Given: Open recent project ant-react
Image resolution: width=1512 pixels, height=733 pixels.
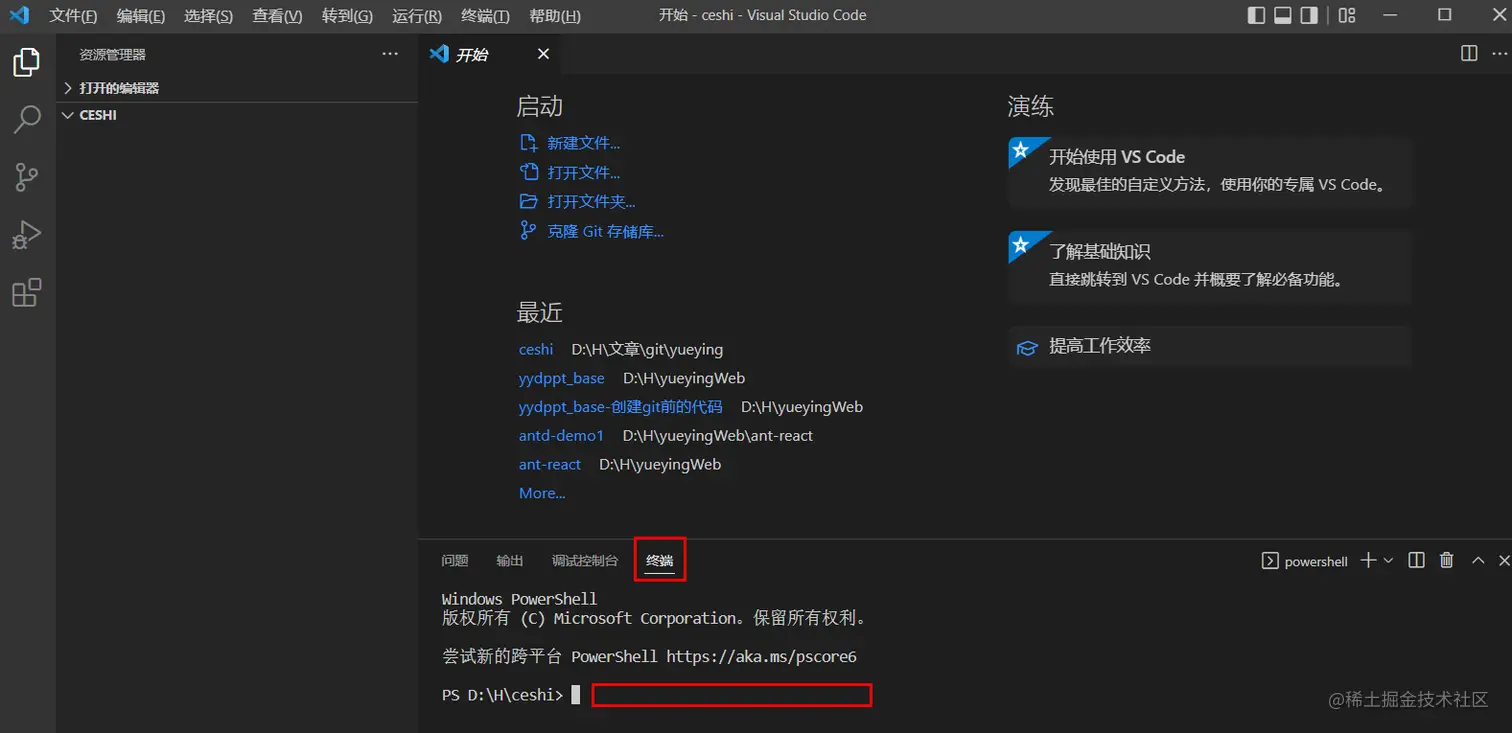Looking at the screenshot, I should [550, 464].
